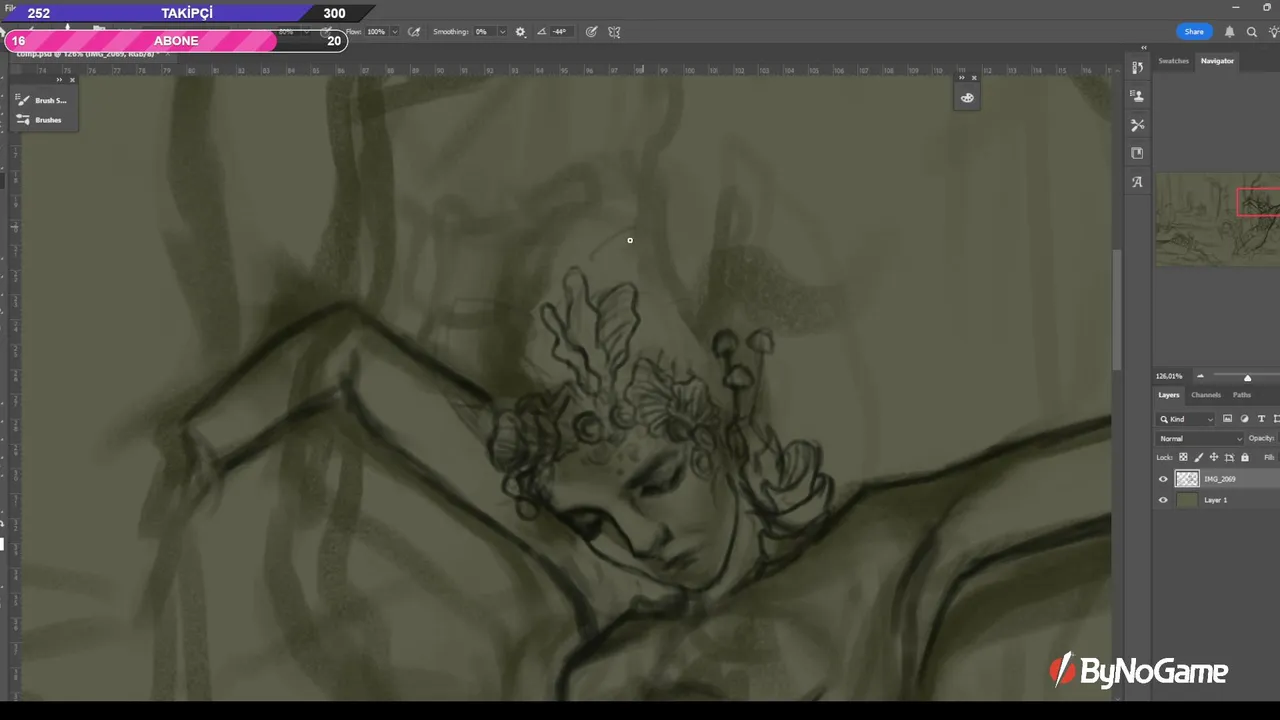Open the Clone Source stamp panel icon
The image size is (1280, 720).
pos(1137,96)
